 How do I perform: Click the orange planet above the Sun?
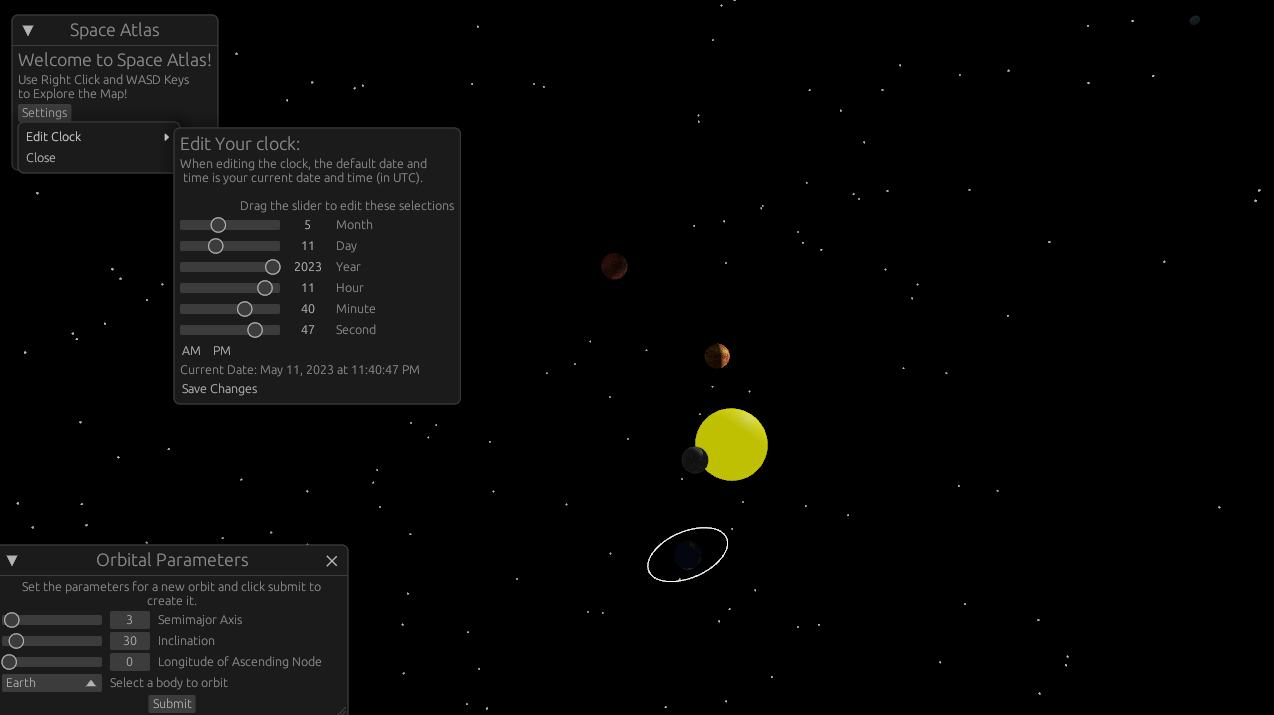click(717, 356)
